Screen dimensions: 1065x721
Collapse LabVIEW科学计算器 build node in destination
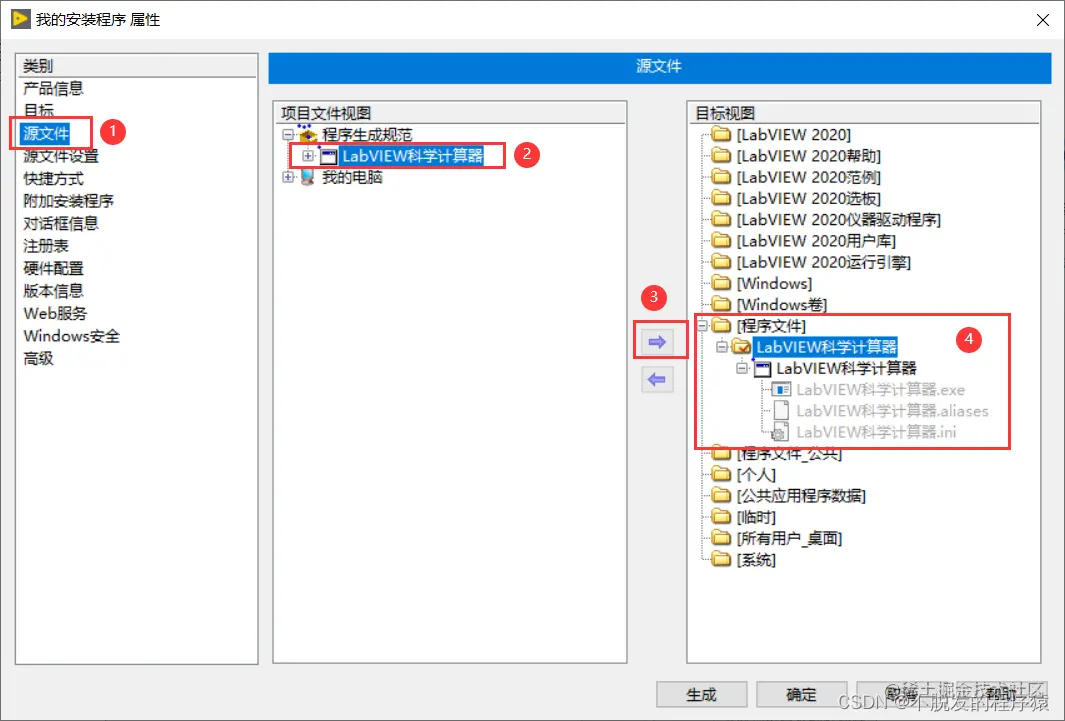pos(743,368)
